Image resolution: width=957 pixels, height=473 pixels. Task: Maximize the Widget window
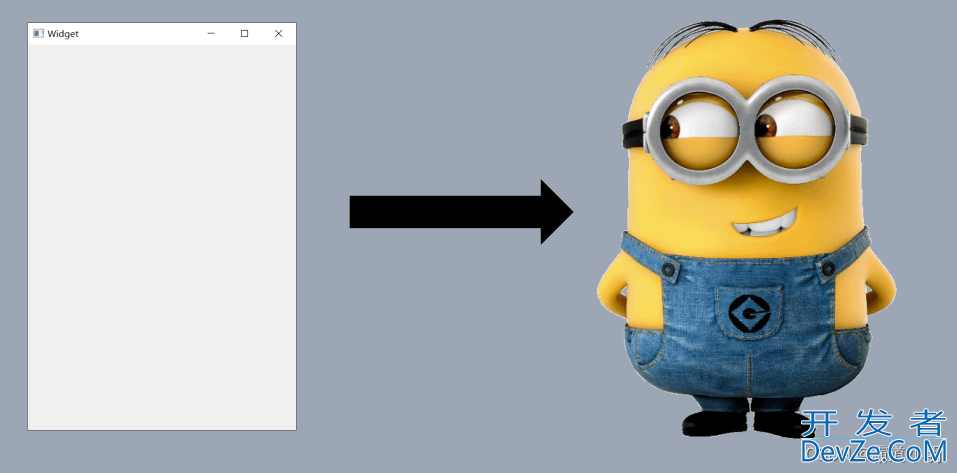point(245,34)
